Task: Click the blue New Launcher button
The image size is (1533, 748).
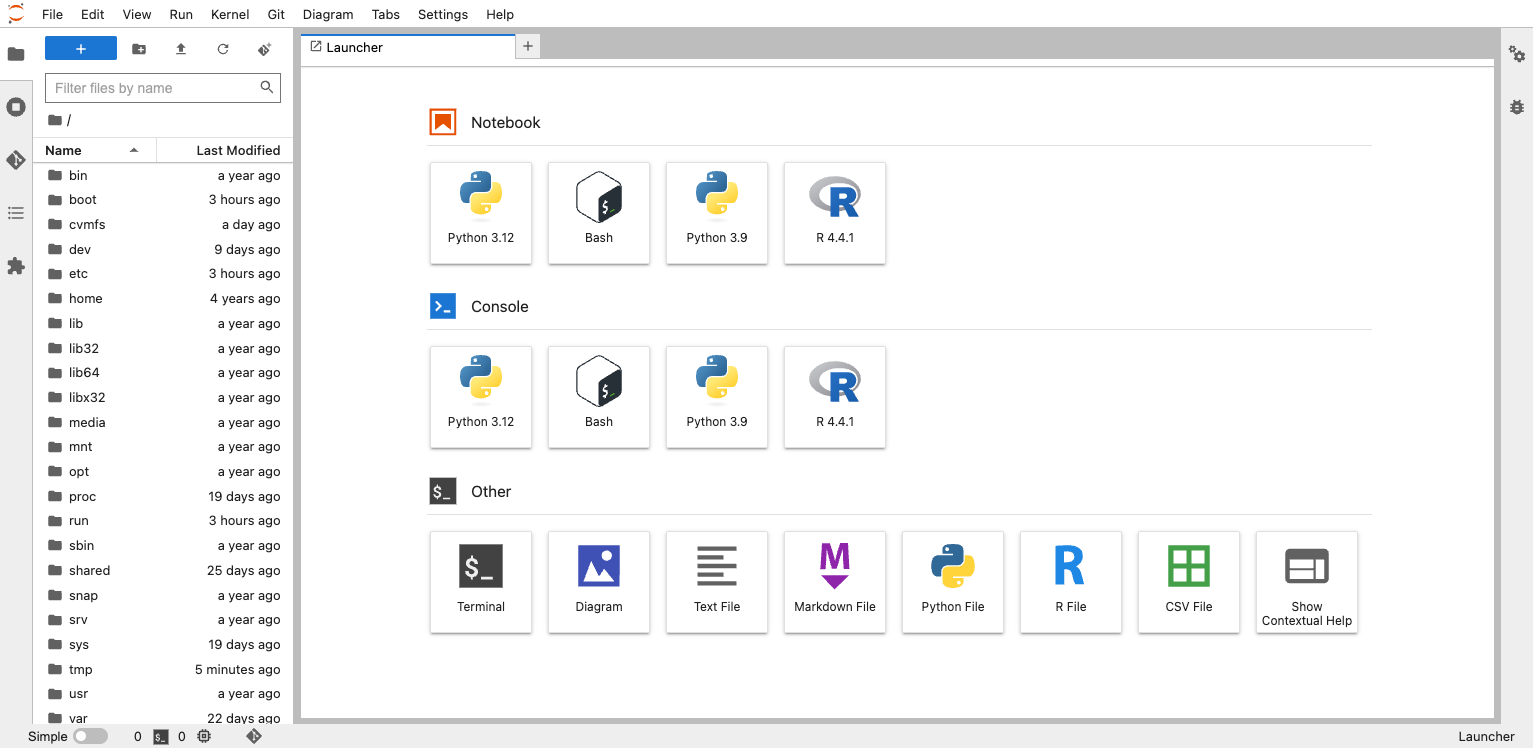Action: 81,49
